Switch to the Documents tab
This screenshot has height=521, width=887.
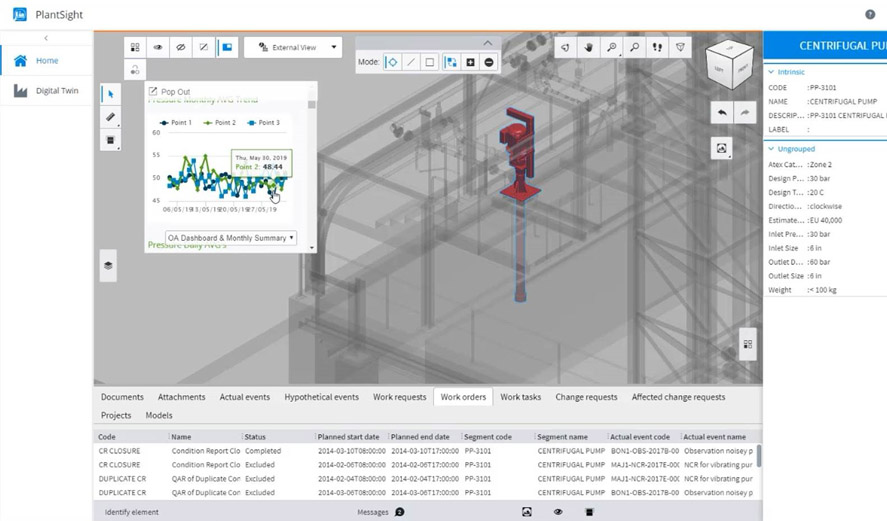(122, 397)
